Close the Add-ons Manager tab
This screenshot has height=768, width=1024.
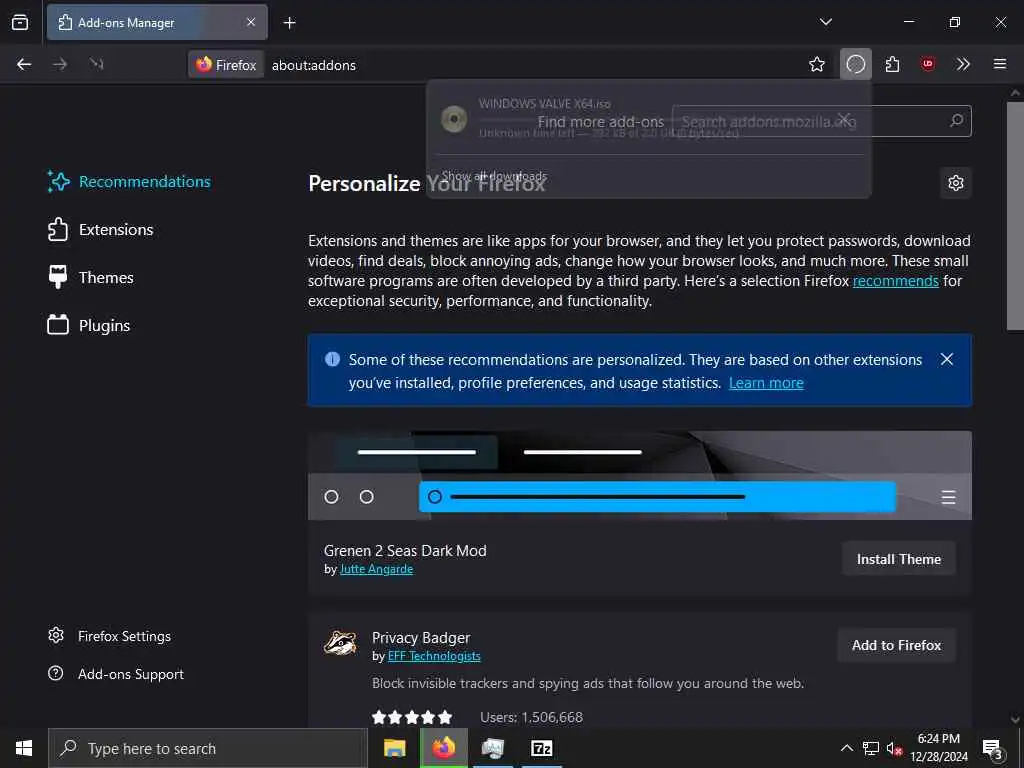(251, 22)
